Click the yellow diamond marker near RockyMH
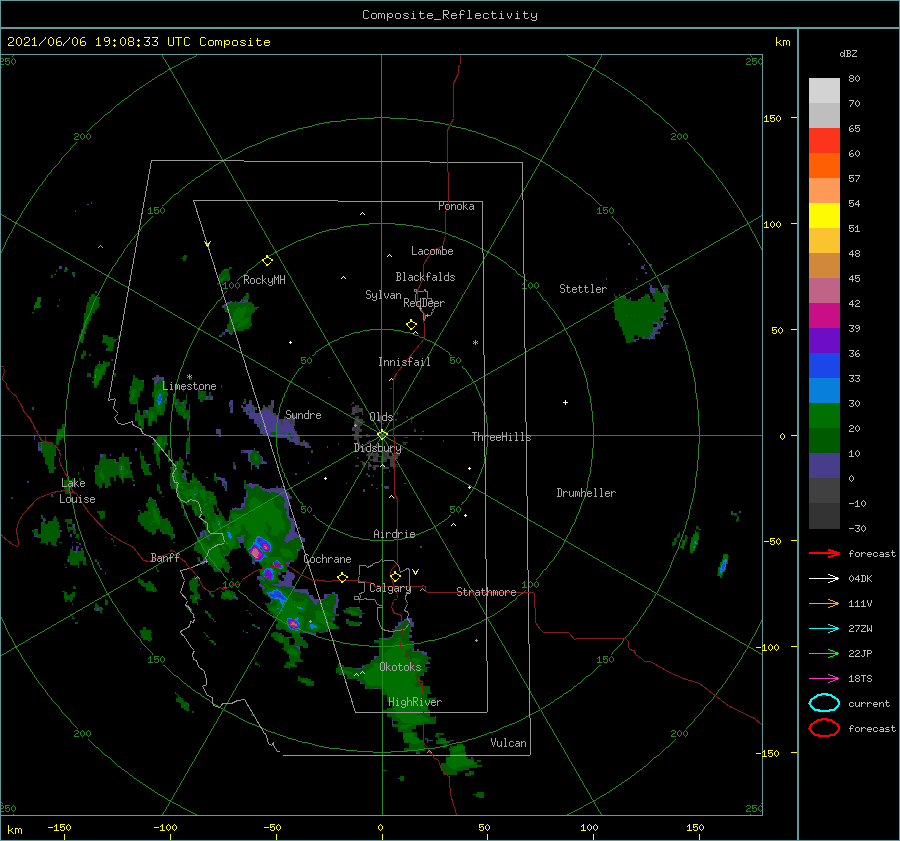Screen dimensions: 900x841 coord(267,261)
